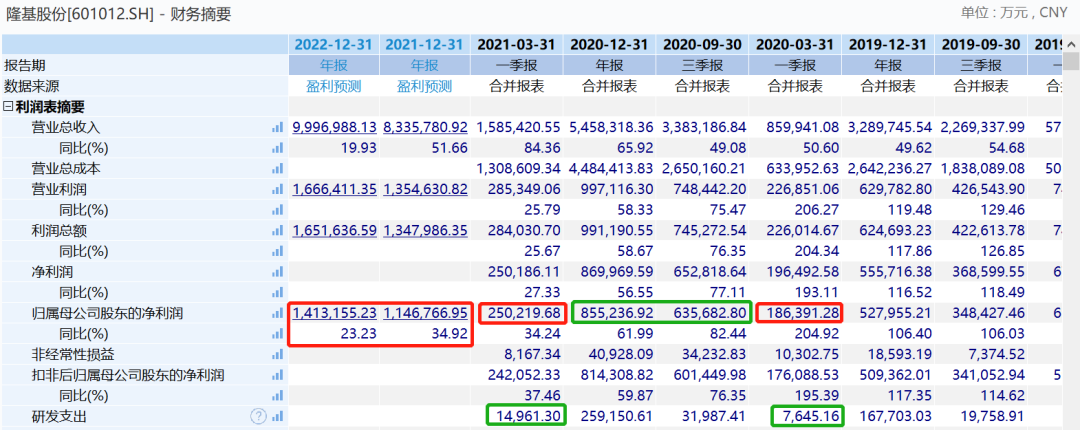Collapse the 利润表摘要 section
Screen dimensions: 1080x430
click(8, 107)
